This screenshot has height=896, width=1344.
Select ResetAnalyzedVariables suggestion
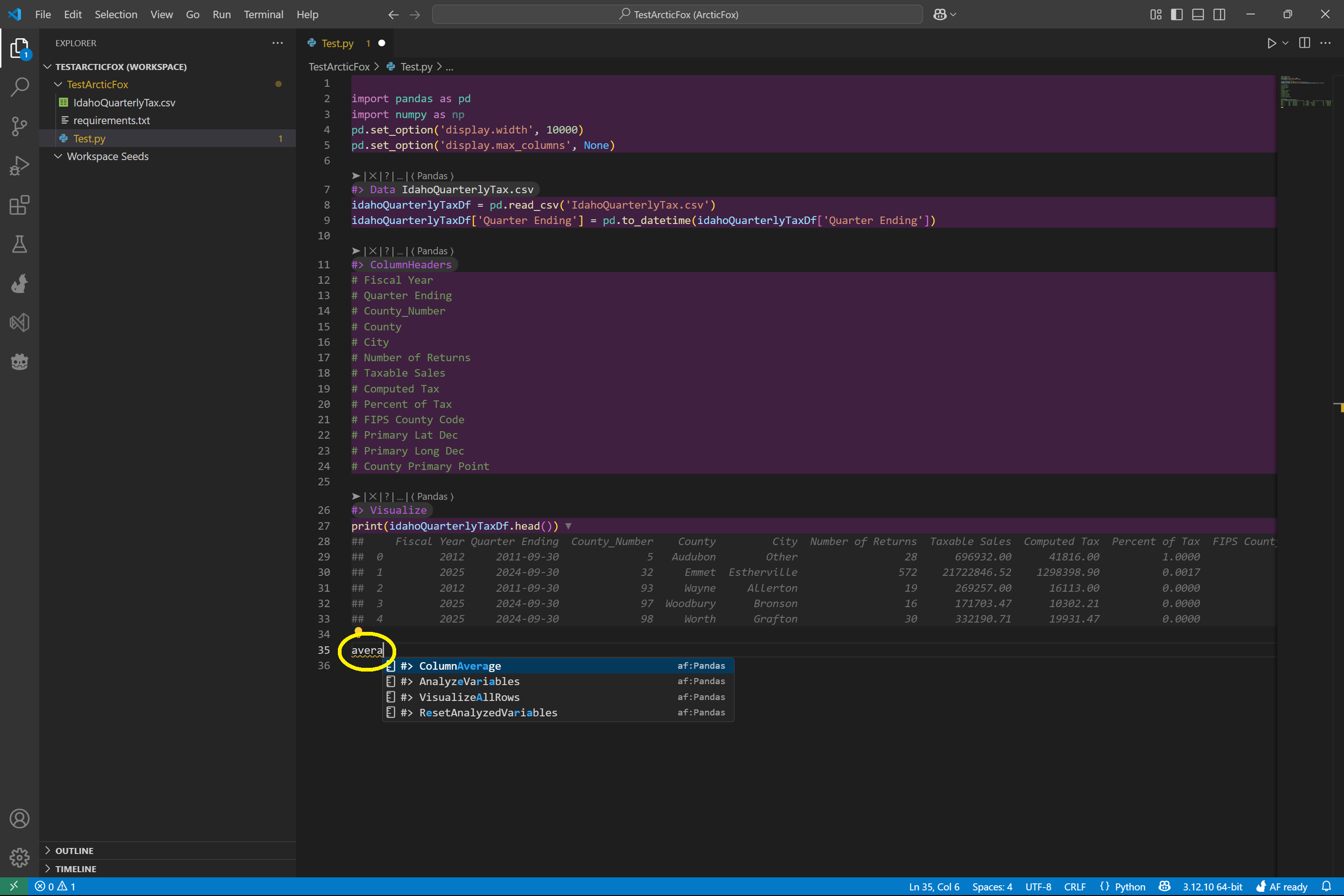tap(558, 713)
